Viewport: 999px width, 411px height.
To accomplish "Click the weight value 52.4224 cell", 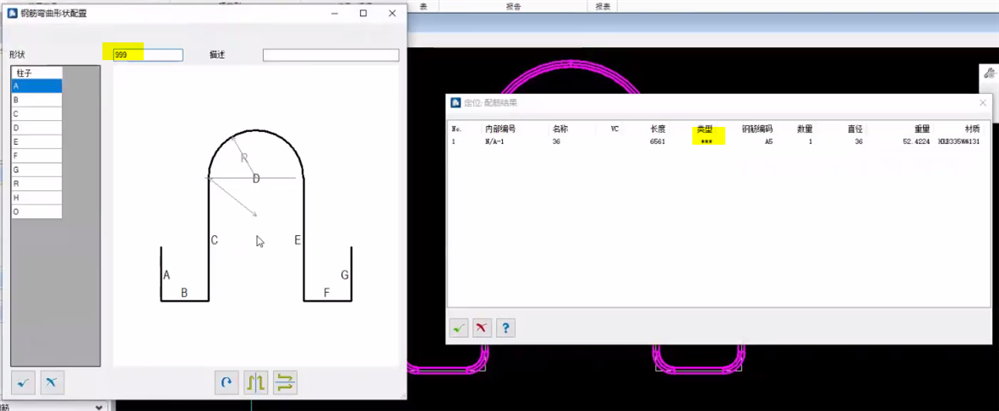I will [916, 141].
